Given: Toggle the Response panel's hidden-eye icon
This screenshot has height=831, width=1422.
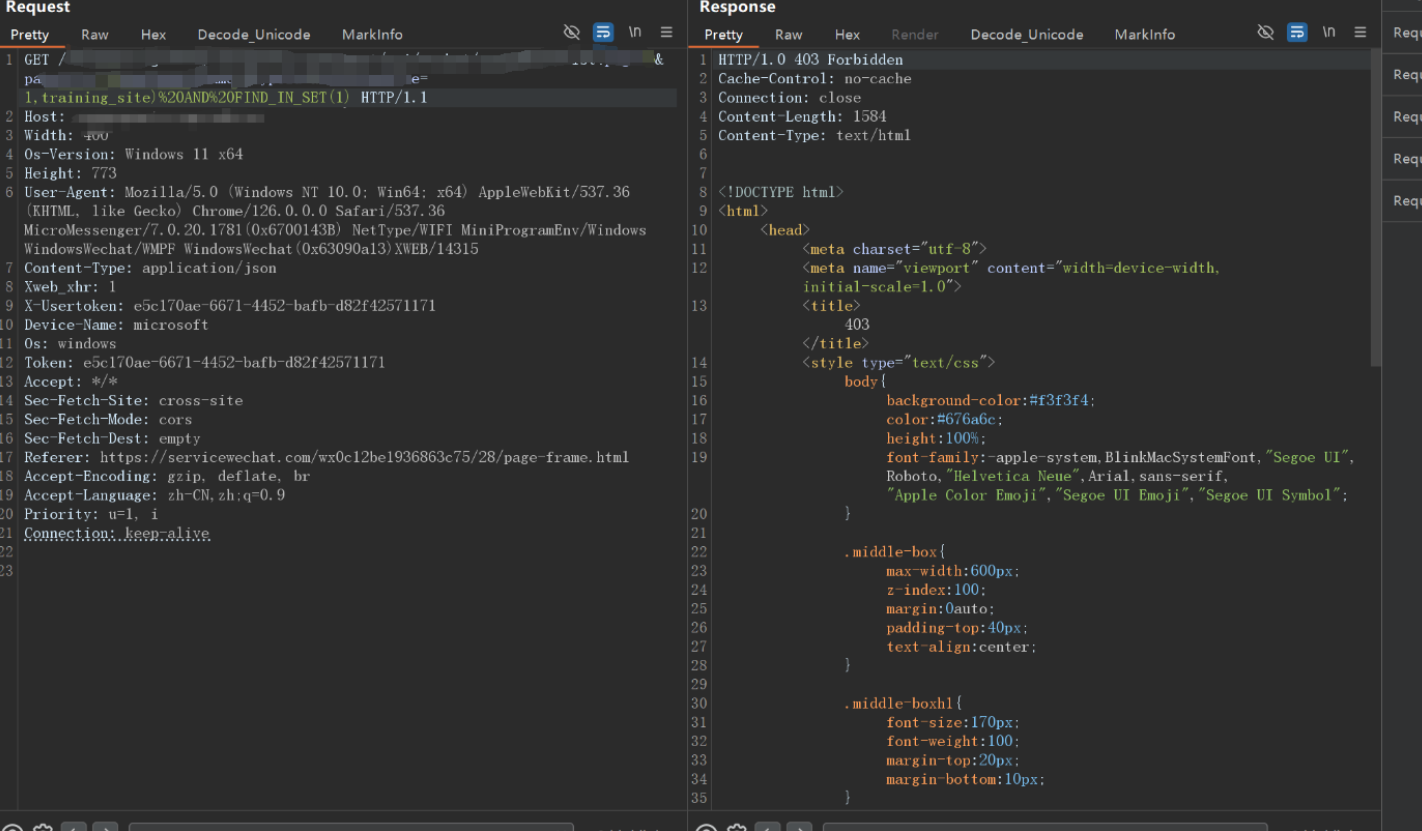Looking at the screenshot, I should (x=1266, y=32).
